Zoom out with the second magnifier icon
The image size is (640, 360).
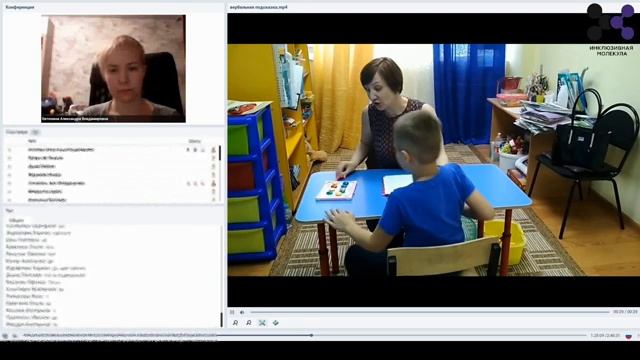[x=249, y=323]
